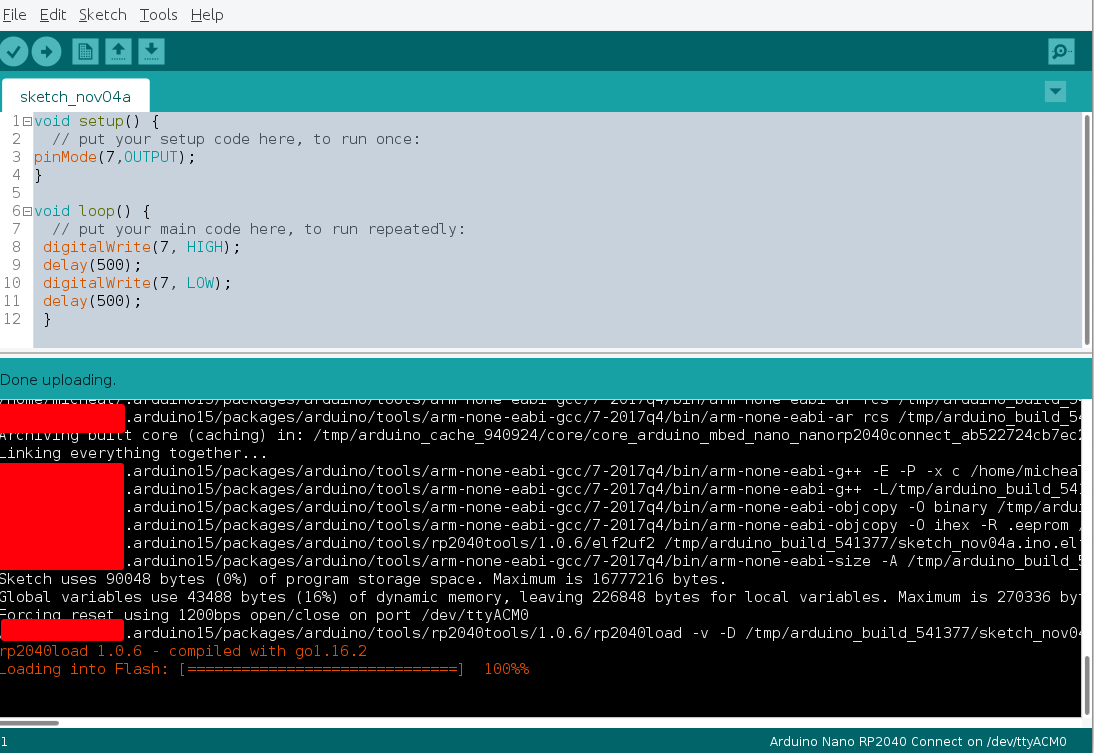Click the Done uploading status message

58,381
